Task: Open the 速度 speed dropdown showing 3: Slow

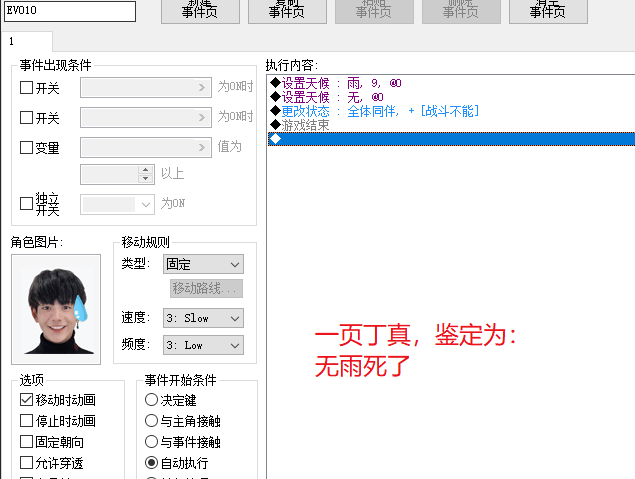Action: pyautogui.click(x=203, y=318)
